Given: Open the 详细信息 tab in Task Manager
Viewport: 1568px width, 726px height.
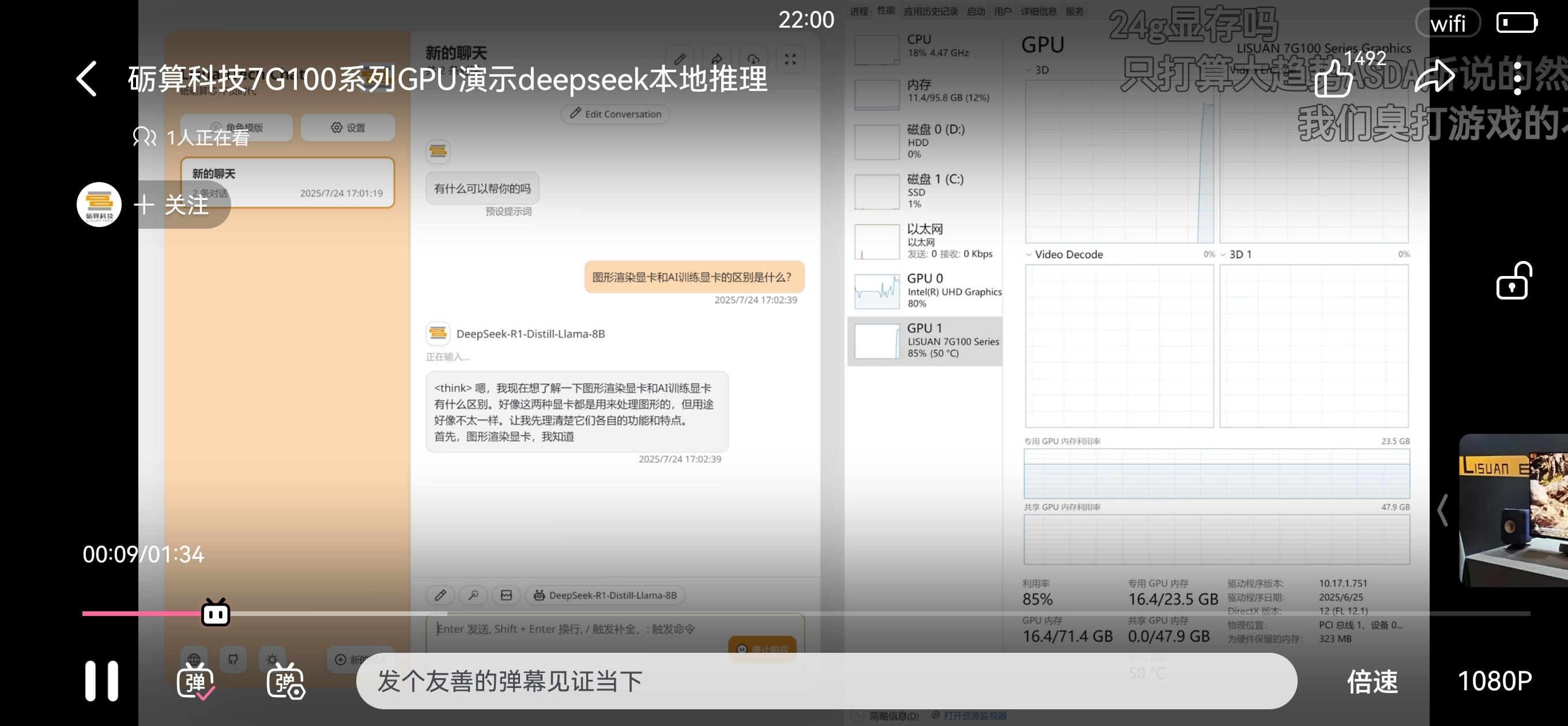Looking at the screenshot, I should [1038, 11].
